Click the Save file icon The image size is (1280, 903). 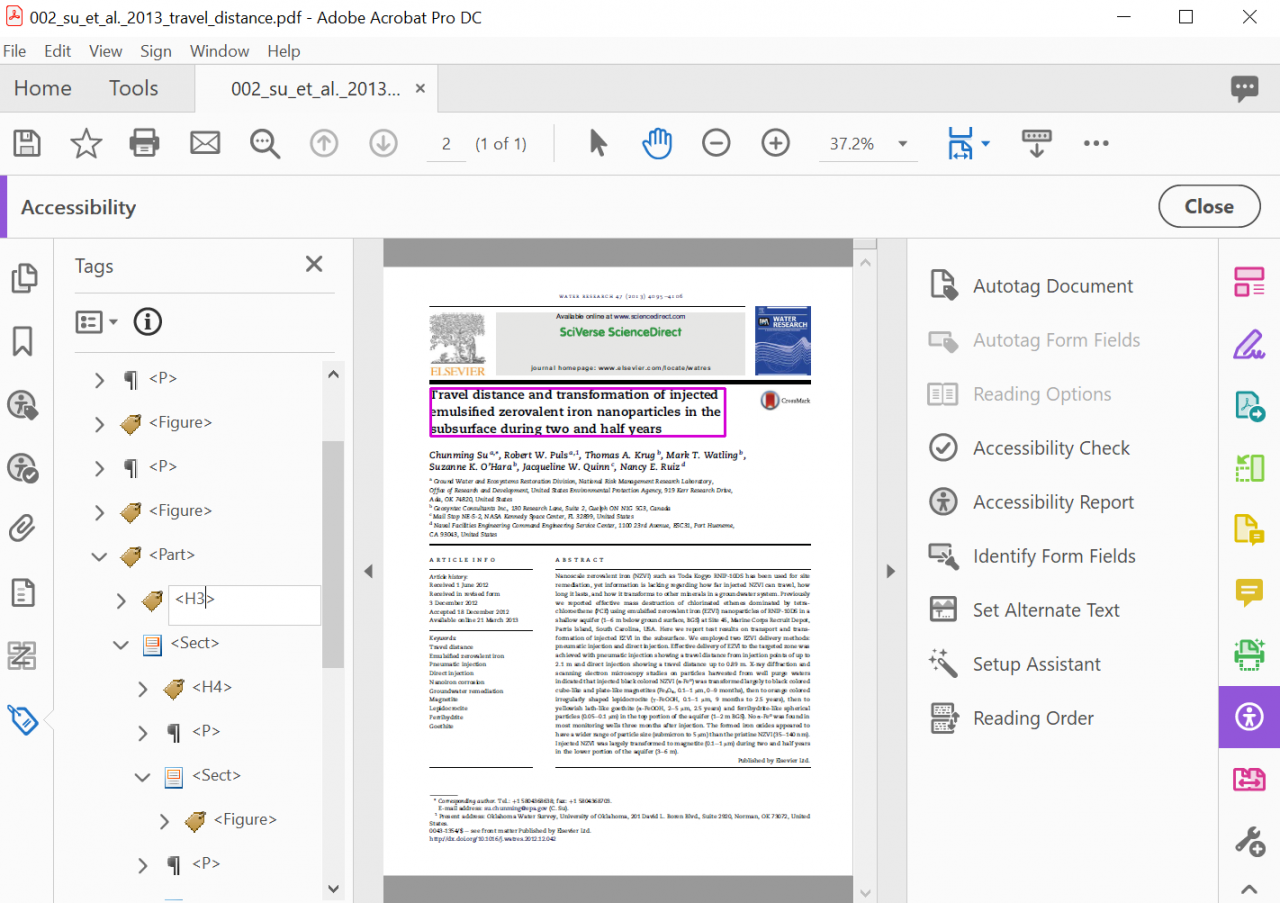26,143
